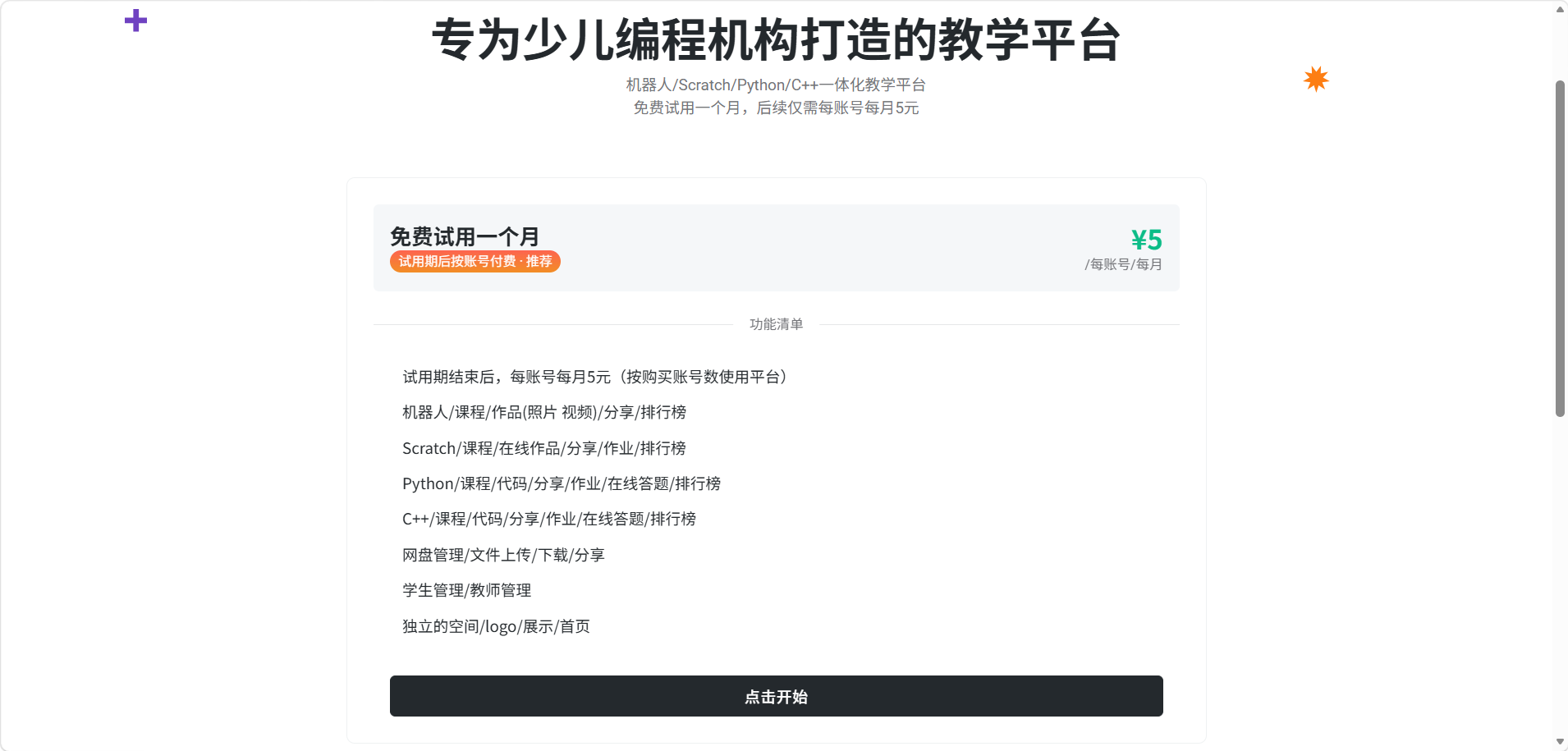Click the feature Python/课程/代码/分享/作业/在线答题/排行榜
The image size is (1568, 751).
click(562, 483)
